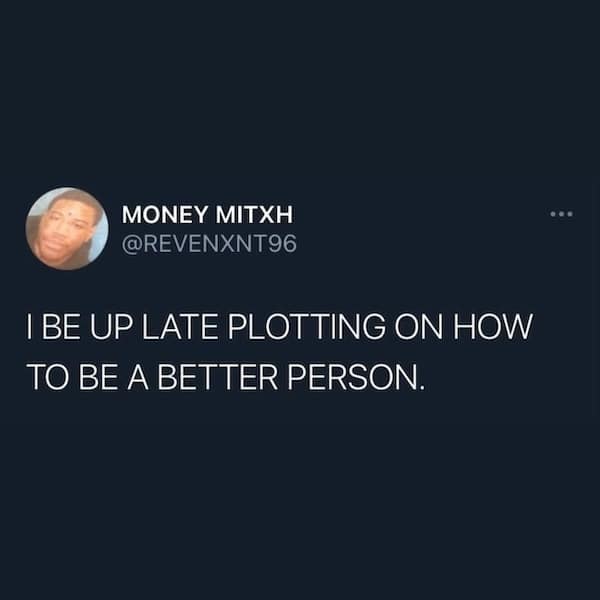The height and width of the screenshot is (600, 600).
Task: Select the standalone letter A in the tweet
Action: [x=138, y=377]
